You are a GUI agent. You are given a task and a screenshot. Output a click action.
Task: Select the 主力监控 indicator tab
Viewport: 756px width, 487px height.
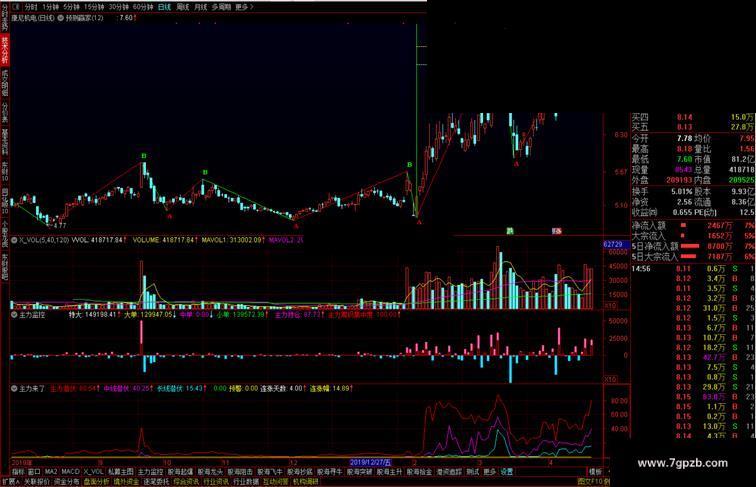[150, 472]
